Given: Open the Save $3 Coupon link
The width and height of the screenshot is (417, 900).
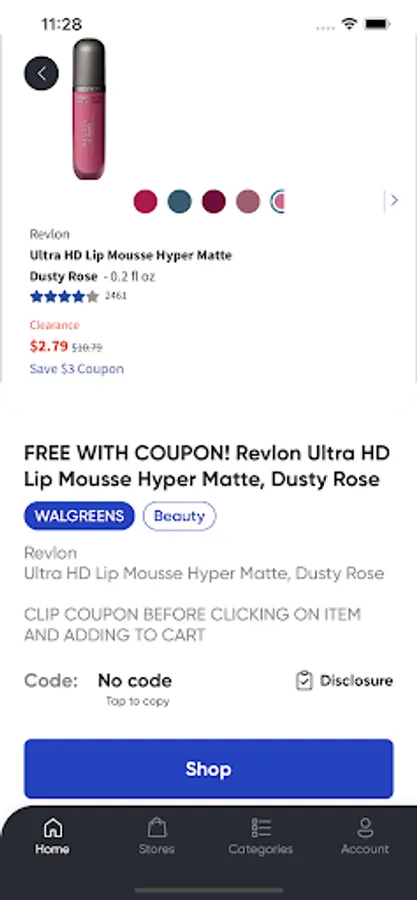Looking at the screenshot, I should coord(77,368).
